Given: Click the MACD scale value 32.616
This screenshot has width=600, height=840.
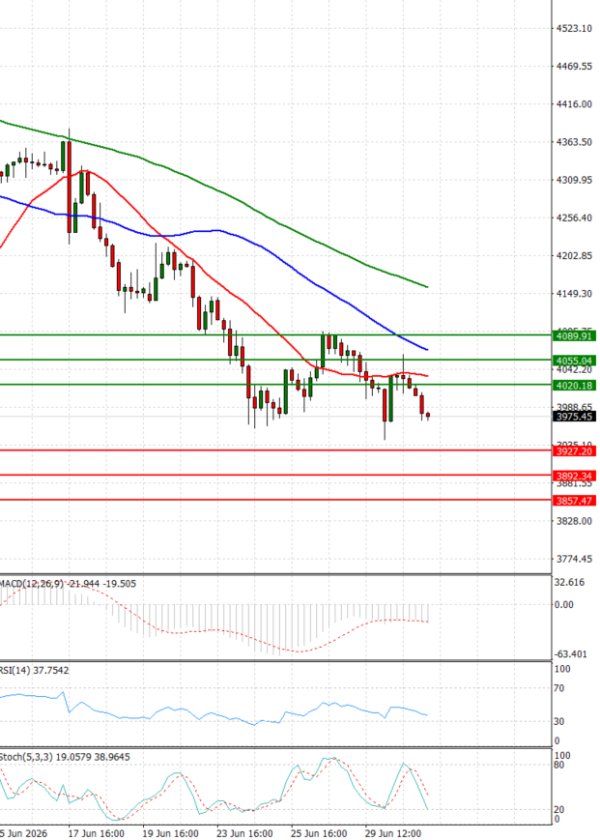Looking at the screenshot, I should click(570, 582).
